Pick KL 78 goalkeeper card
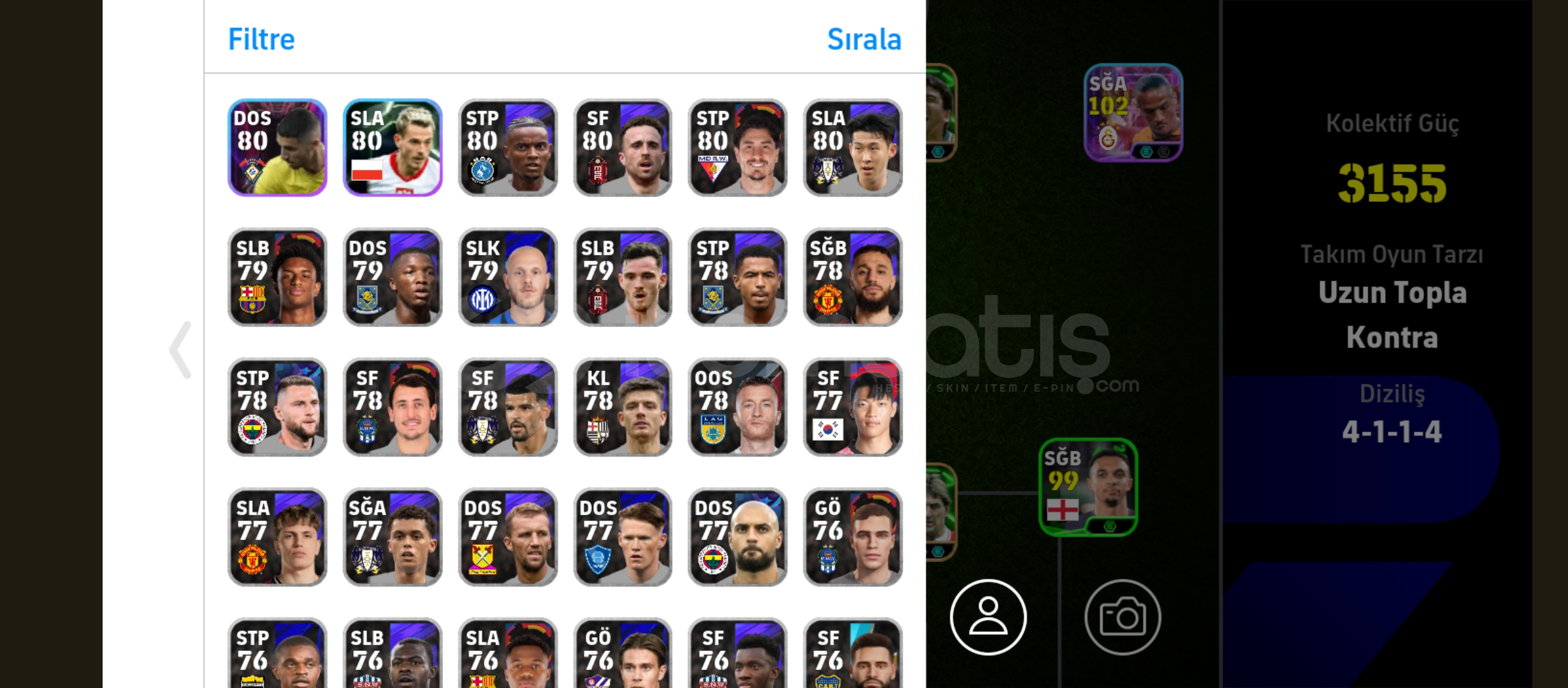This screenshot has width=1568, height=688. click(623, 407)
